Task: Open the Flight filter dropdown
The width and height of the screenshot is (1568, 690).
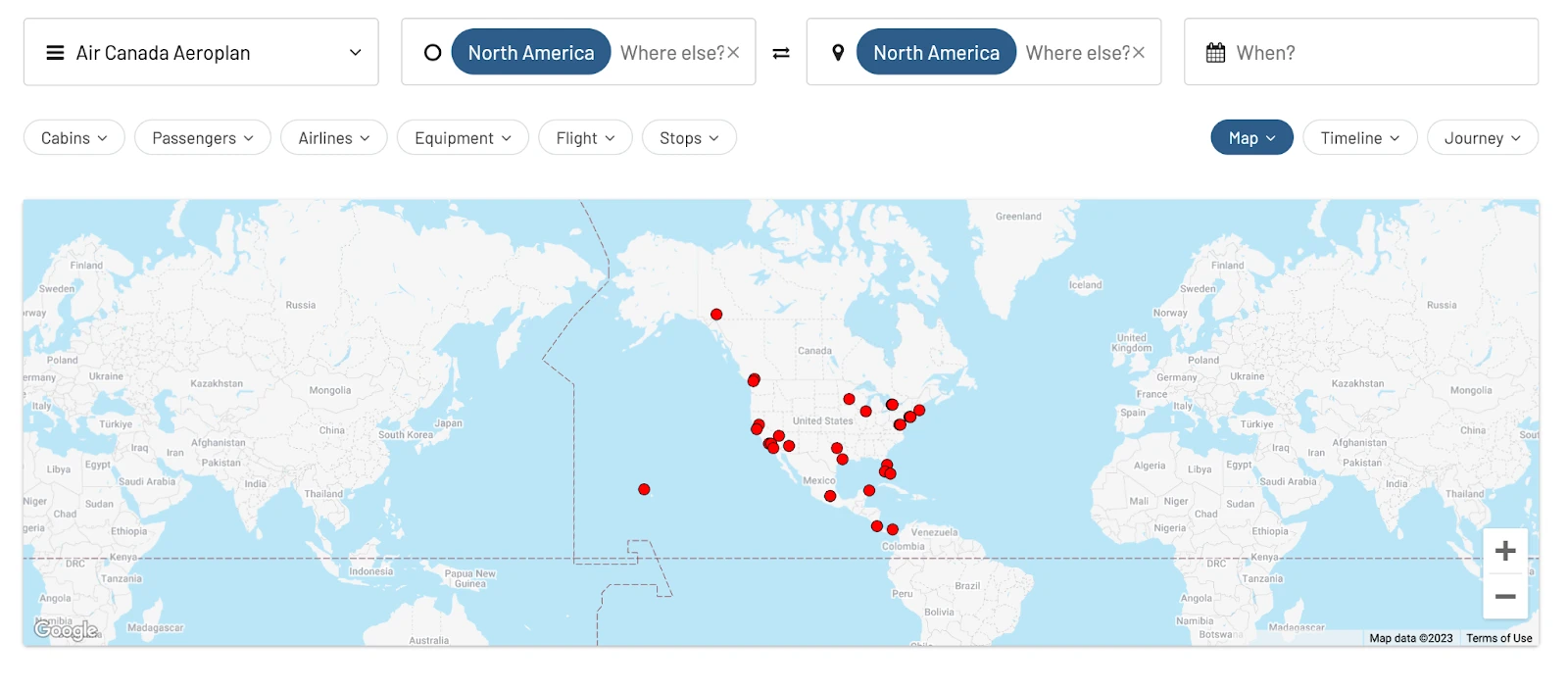Action: tap(585, 138)
